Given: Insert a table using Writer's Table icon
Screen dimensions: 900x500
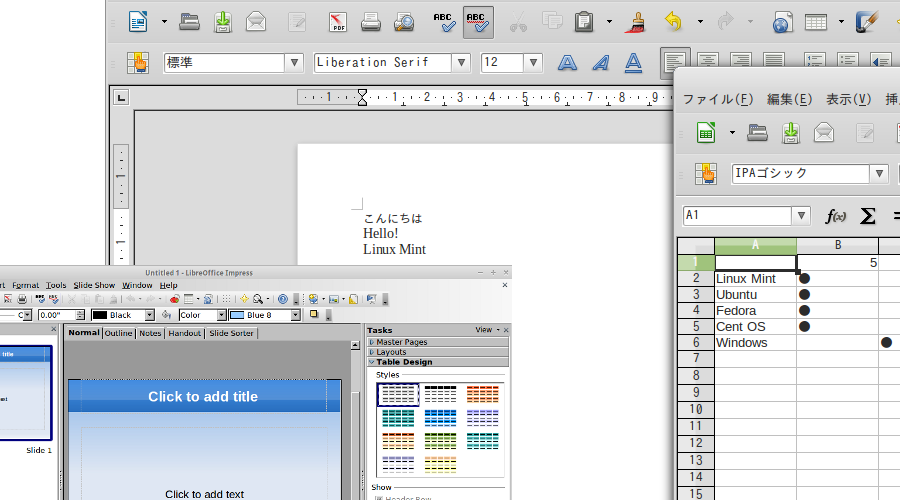Looking at the screenshot, I should point(816,22).
